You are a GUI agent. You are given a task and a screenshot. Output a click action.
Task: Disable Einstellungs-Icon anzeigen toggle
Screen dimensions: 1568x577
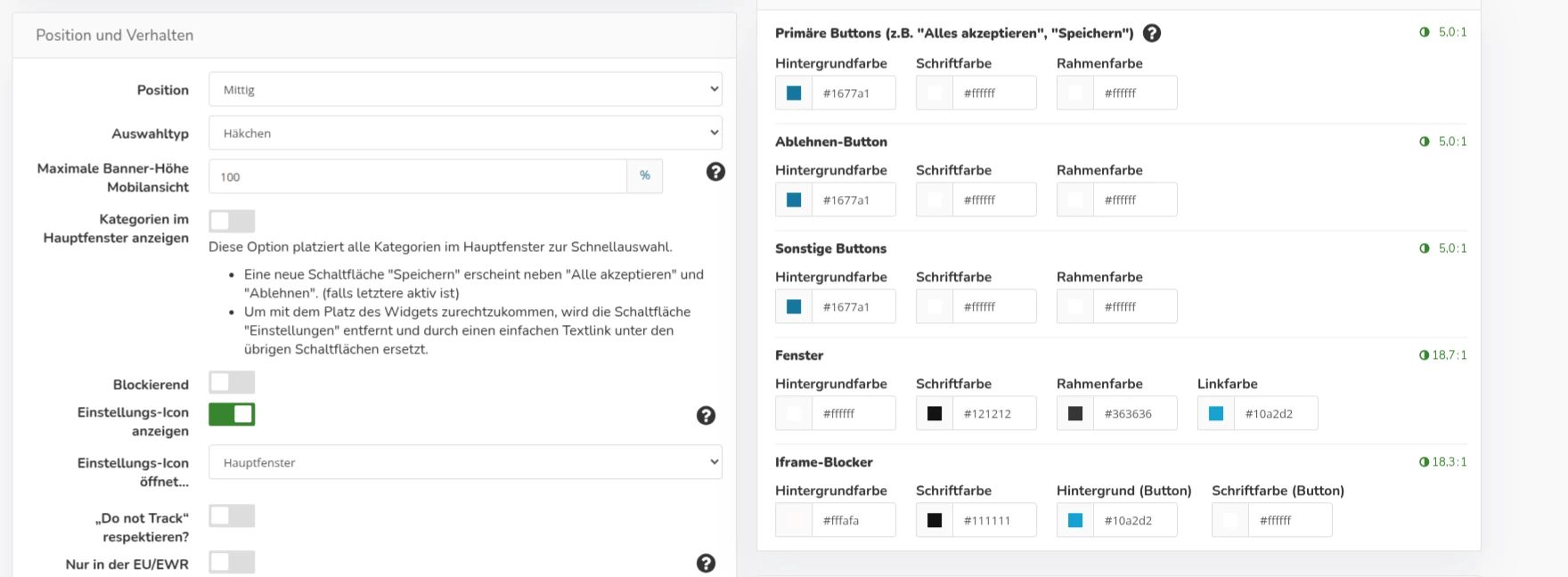tap(232, 414)
